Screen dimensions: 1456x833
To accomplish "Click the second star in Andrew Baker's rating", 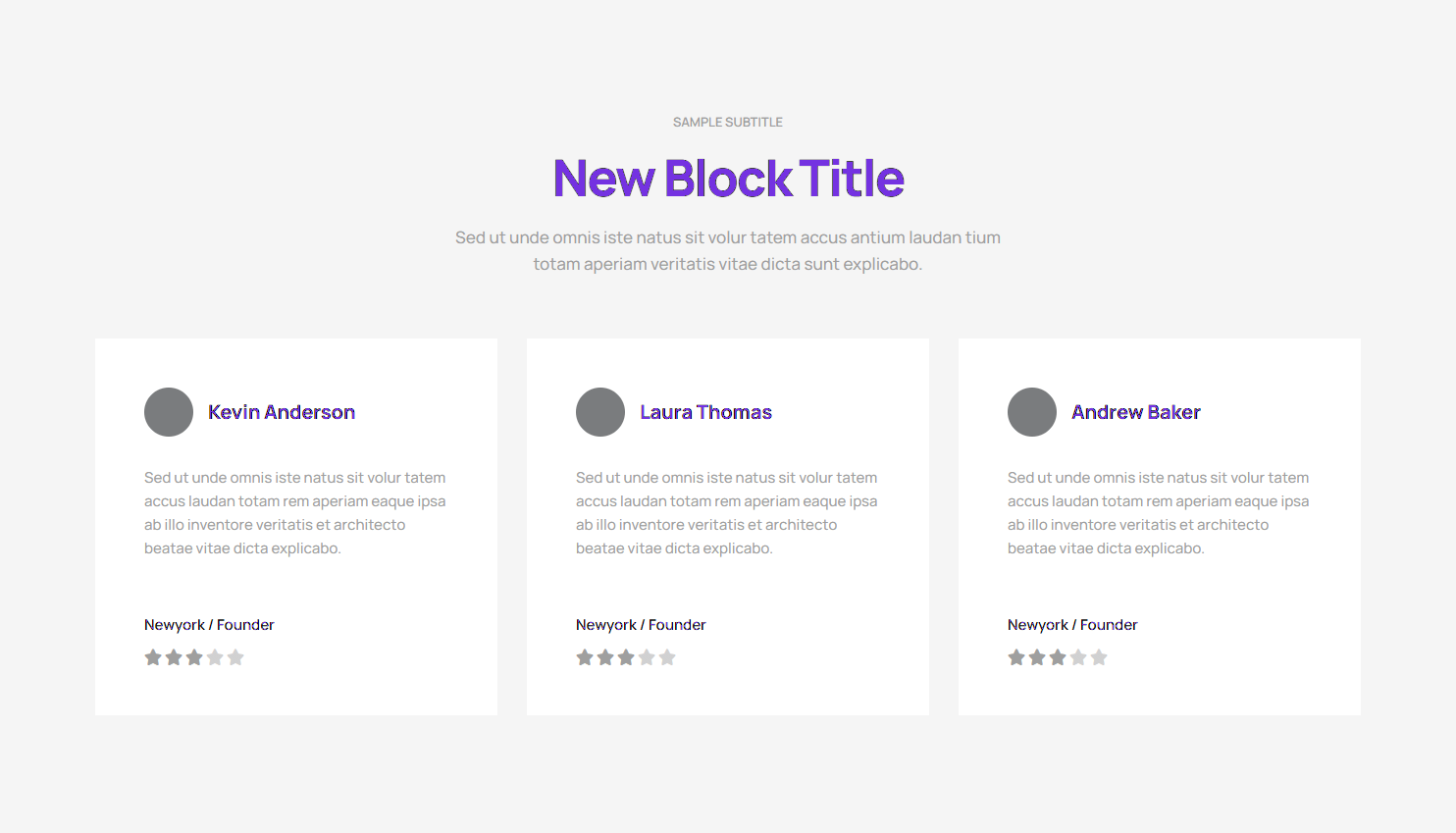I will point(1037,657).
